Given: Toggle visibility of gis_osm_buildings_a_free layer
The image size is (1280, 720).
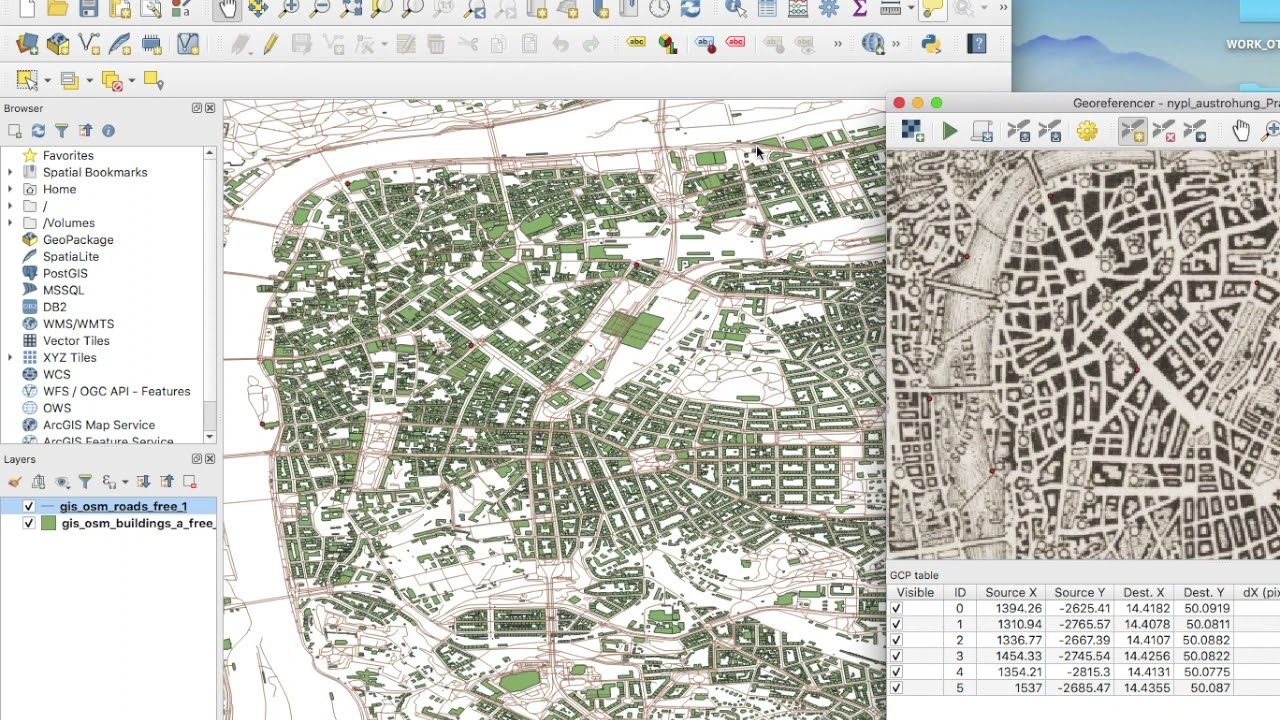Looking at the screenshot, I should (29, 523).
